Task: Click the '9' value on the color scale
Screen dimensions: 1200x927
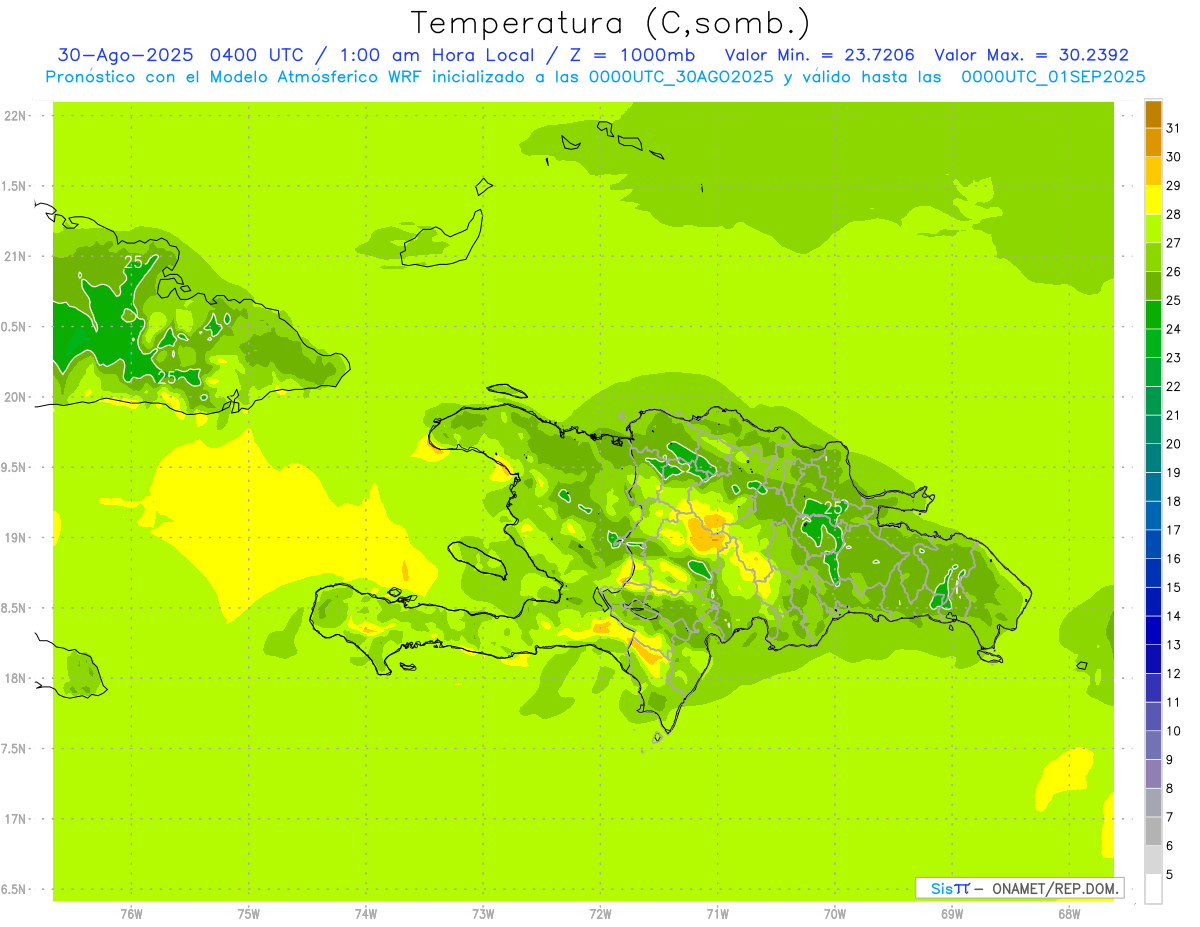Action: pyautogui.click(x=1170, y=760)
